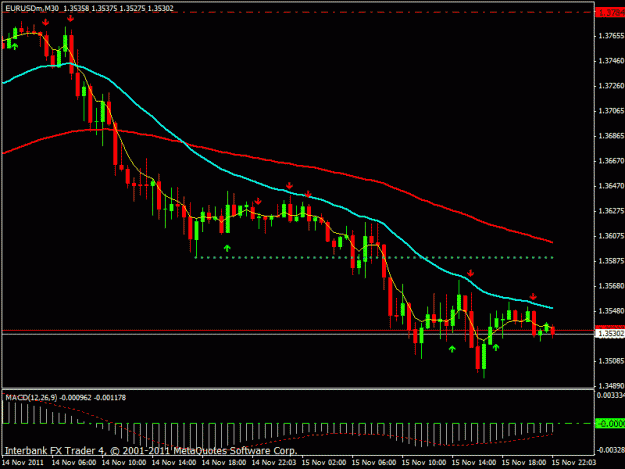Select the green up arrow above the dotted line's start
Viewport: 625px width, 469px height.
pyautogui.click(x=227, y=248)
